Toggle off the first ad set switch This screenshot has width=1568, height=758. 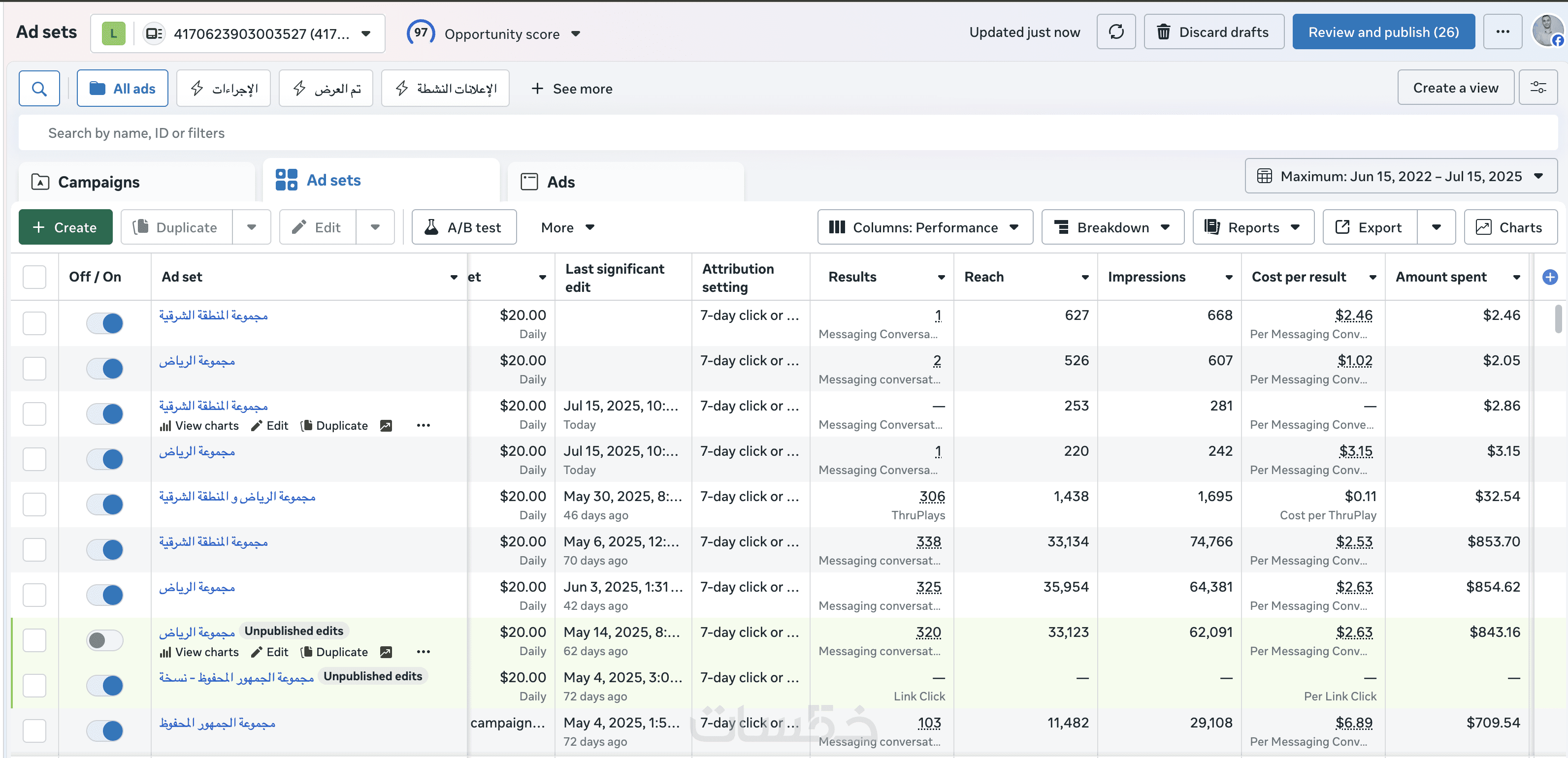[105, 323]
